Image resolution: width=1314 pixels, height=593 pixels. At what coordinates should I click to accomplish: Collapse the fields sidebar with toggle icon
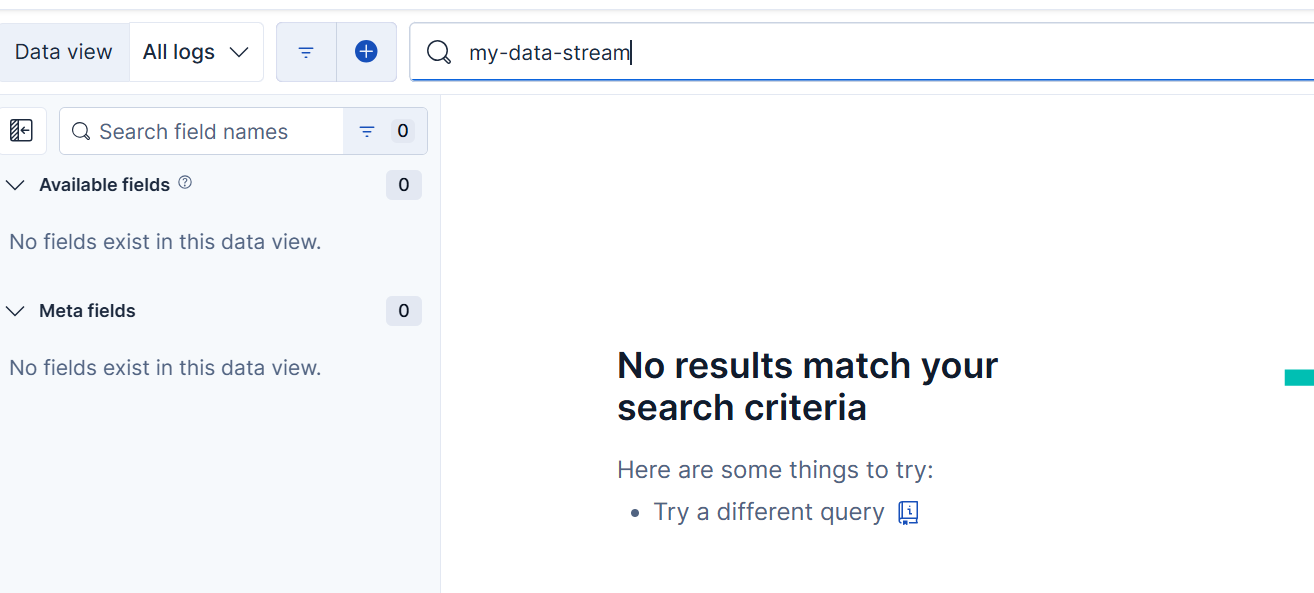point(21,131)
